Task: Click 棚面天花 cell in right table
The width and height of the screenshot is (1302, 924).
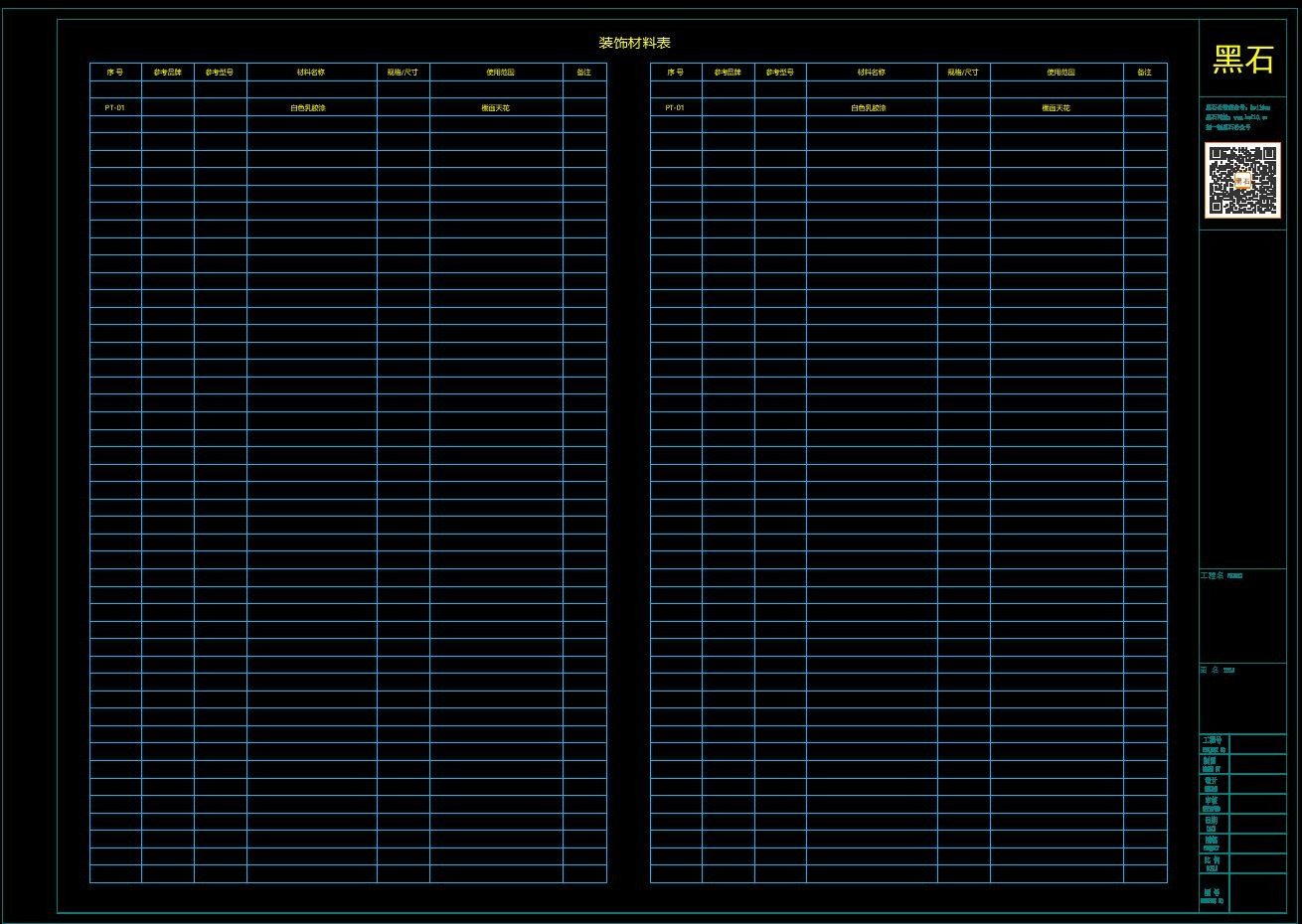Action: [1056, 107]
